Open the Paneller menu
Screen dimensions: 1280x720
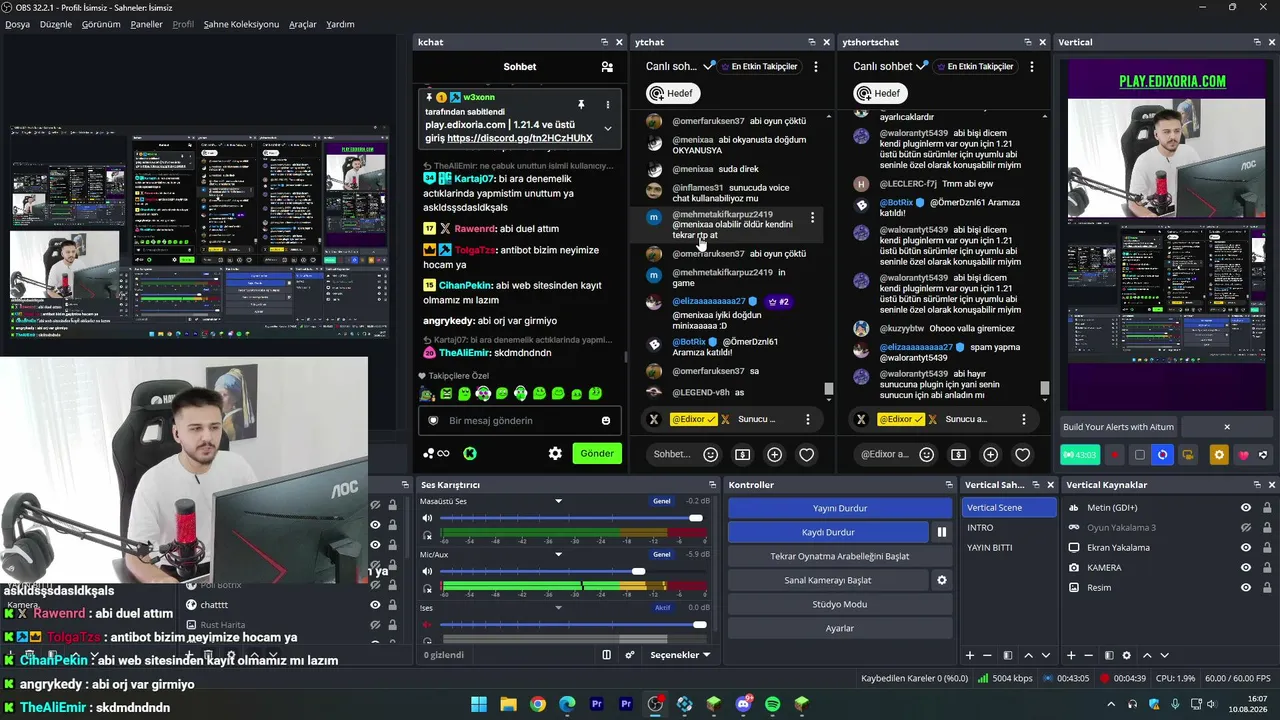pyautogui.click(x=146, y=24)
